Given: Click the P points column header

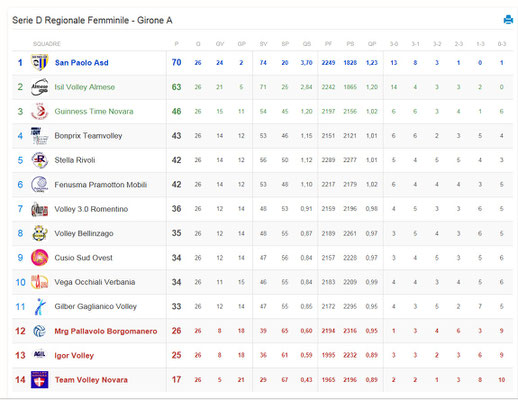Looking at the screenshot, I should coord(176,44).
